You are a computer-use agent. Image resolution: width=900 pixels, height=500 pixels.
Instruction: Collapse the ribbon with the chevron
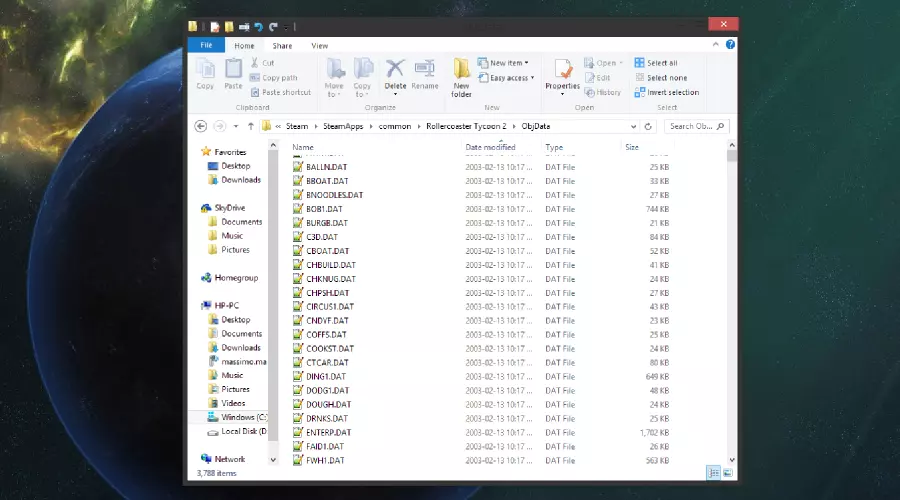click(718, 45)
